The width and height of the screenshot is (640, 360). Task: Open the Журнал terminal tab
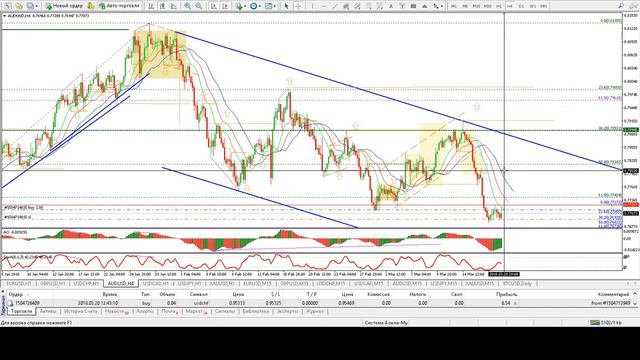315,311
